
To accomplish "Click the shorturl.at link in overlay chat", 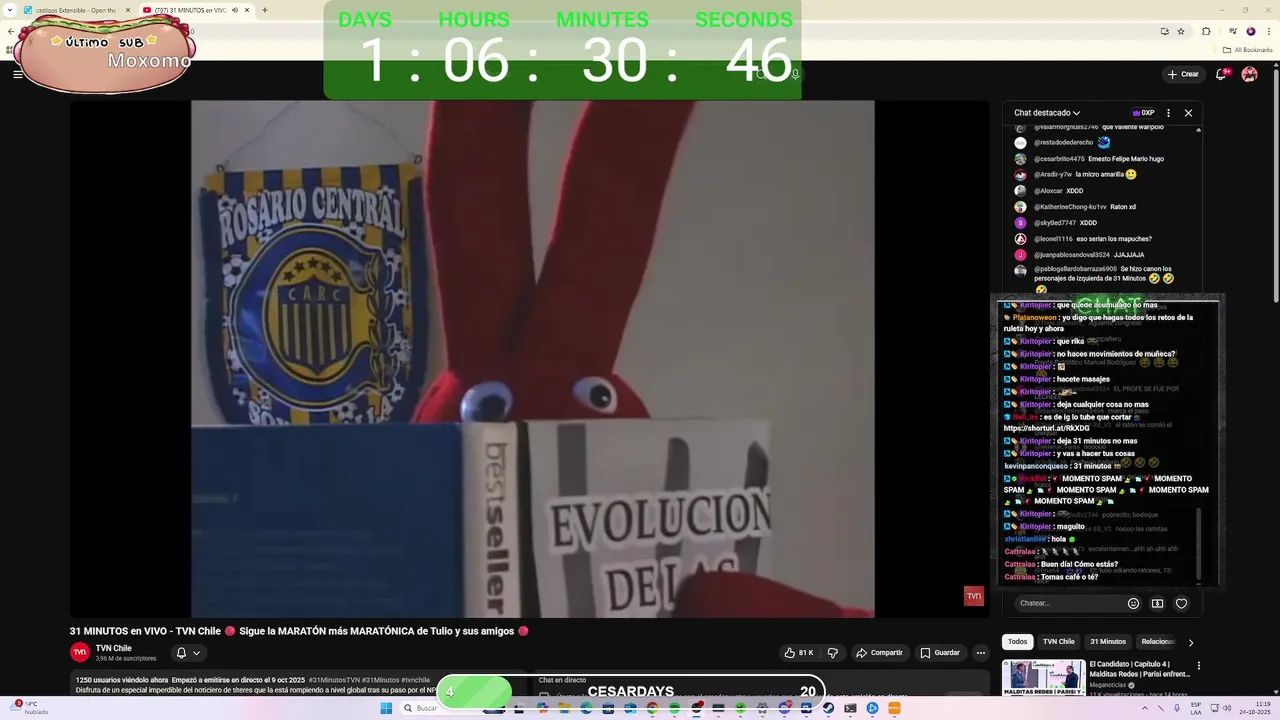I will (1046, 428).
